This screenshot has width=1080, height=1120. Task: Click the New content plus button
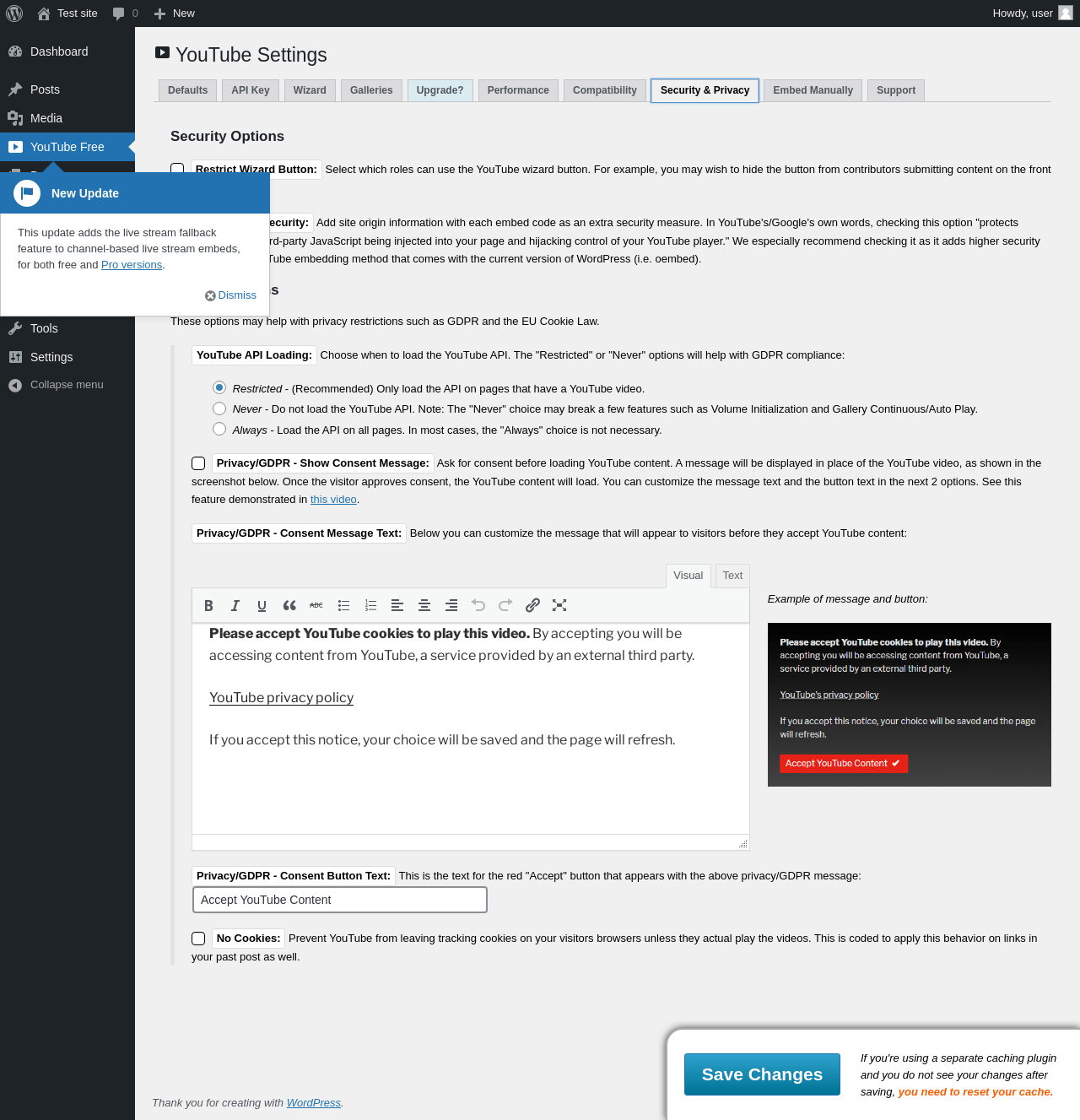tap(175, 14)
